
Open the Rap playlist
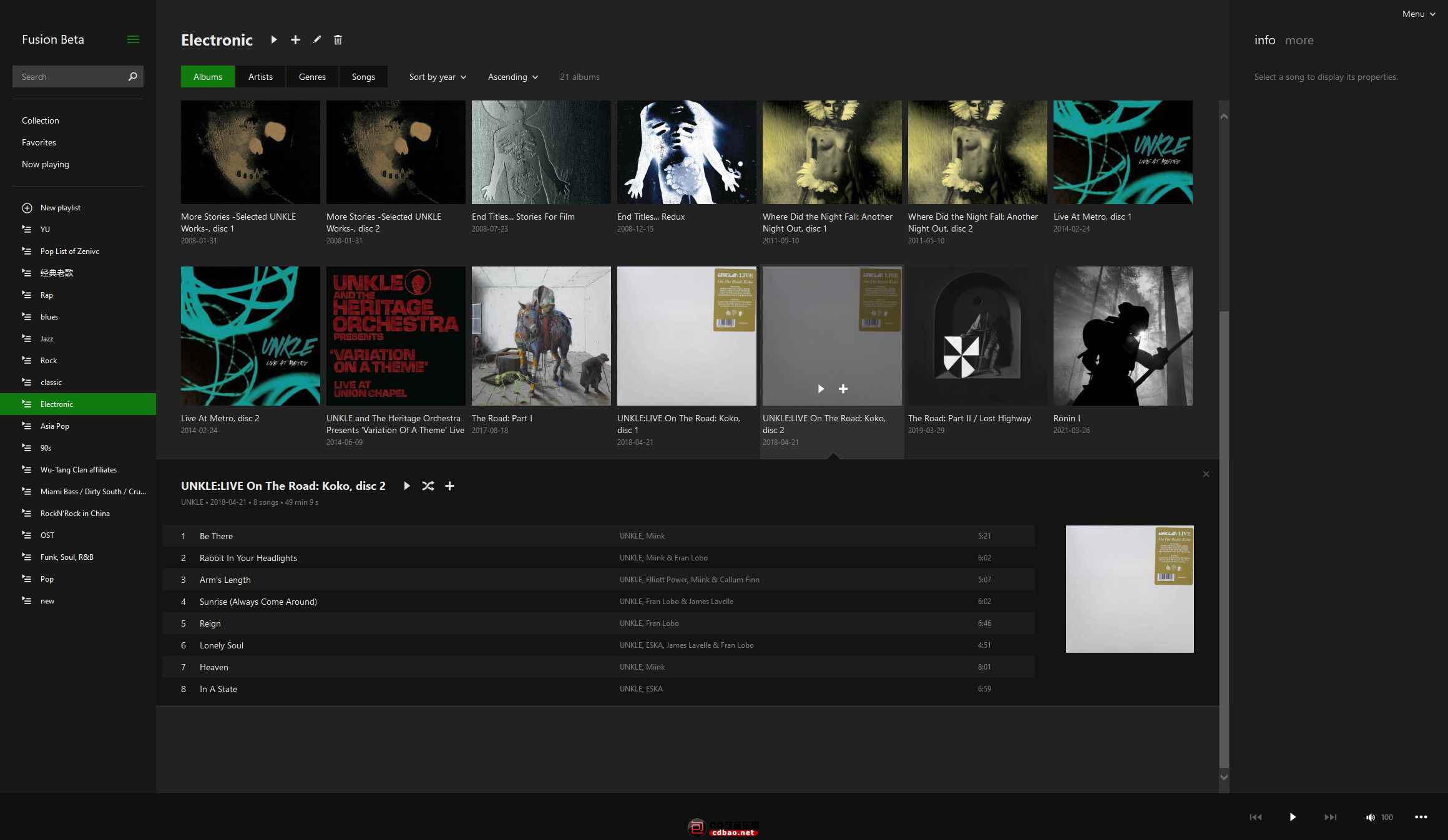click(78, 295)
